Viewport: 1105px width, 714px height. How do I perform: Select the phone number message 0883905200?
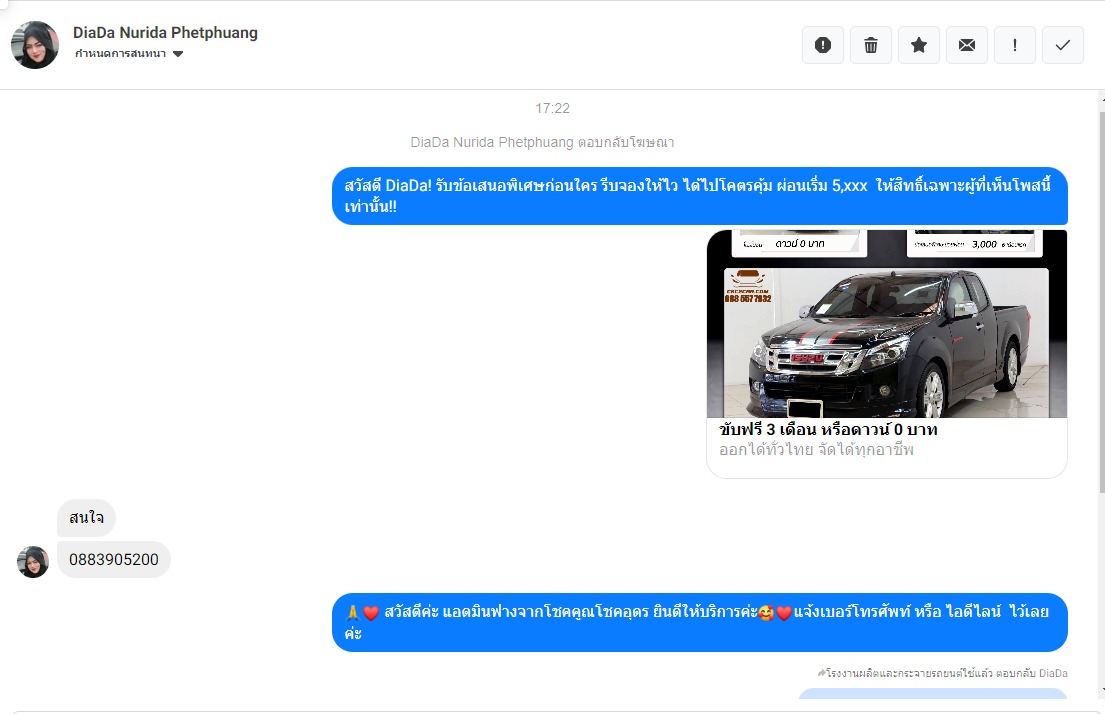coord(113,560)
